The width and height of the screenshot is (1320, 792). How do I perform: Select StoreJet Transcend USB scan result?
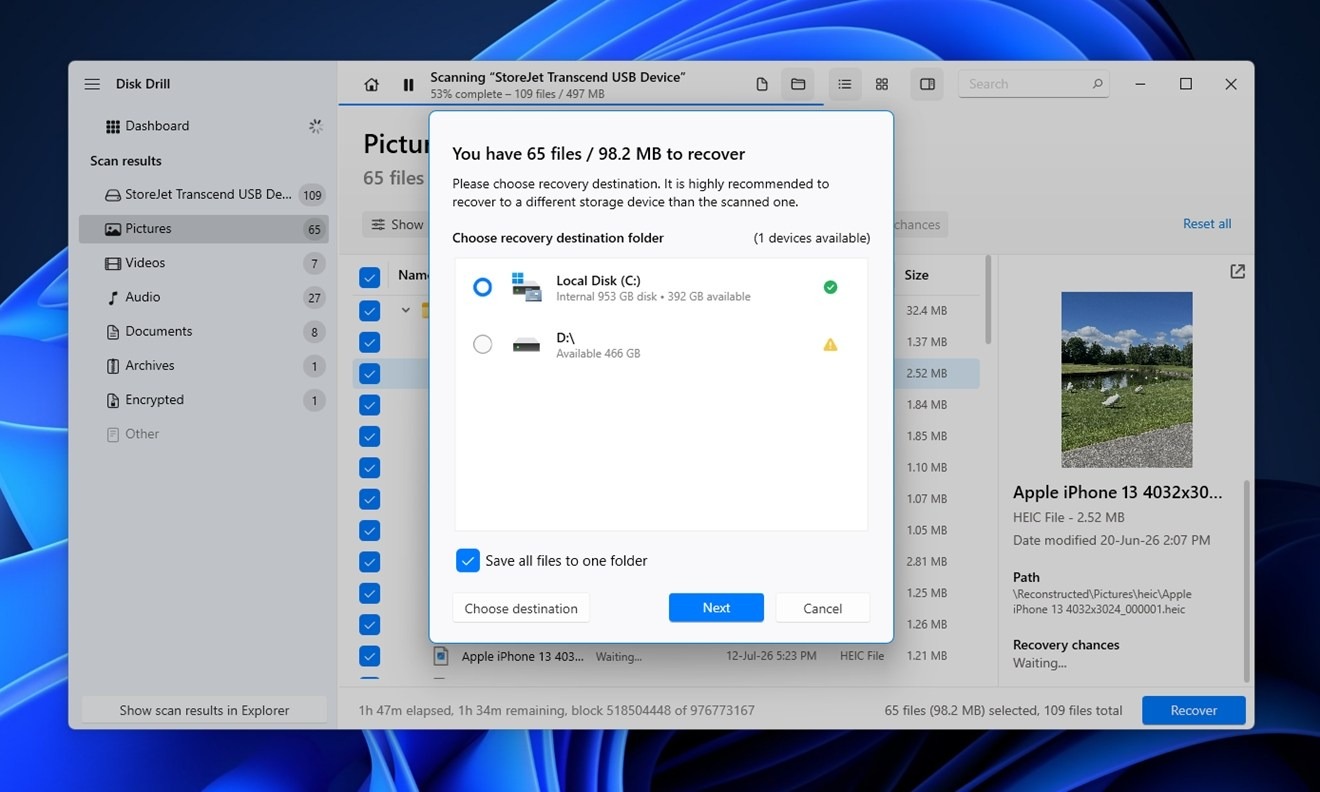coord(204,195)
